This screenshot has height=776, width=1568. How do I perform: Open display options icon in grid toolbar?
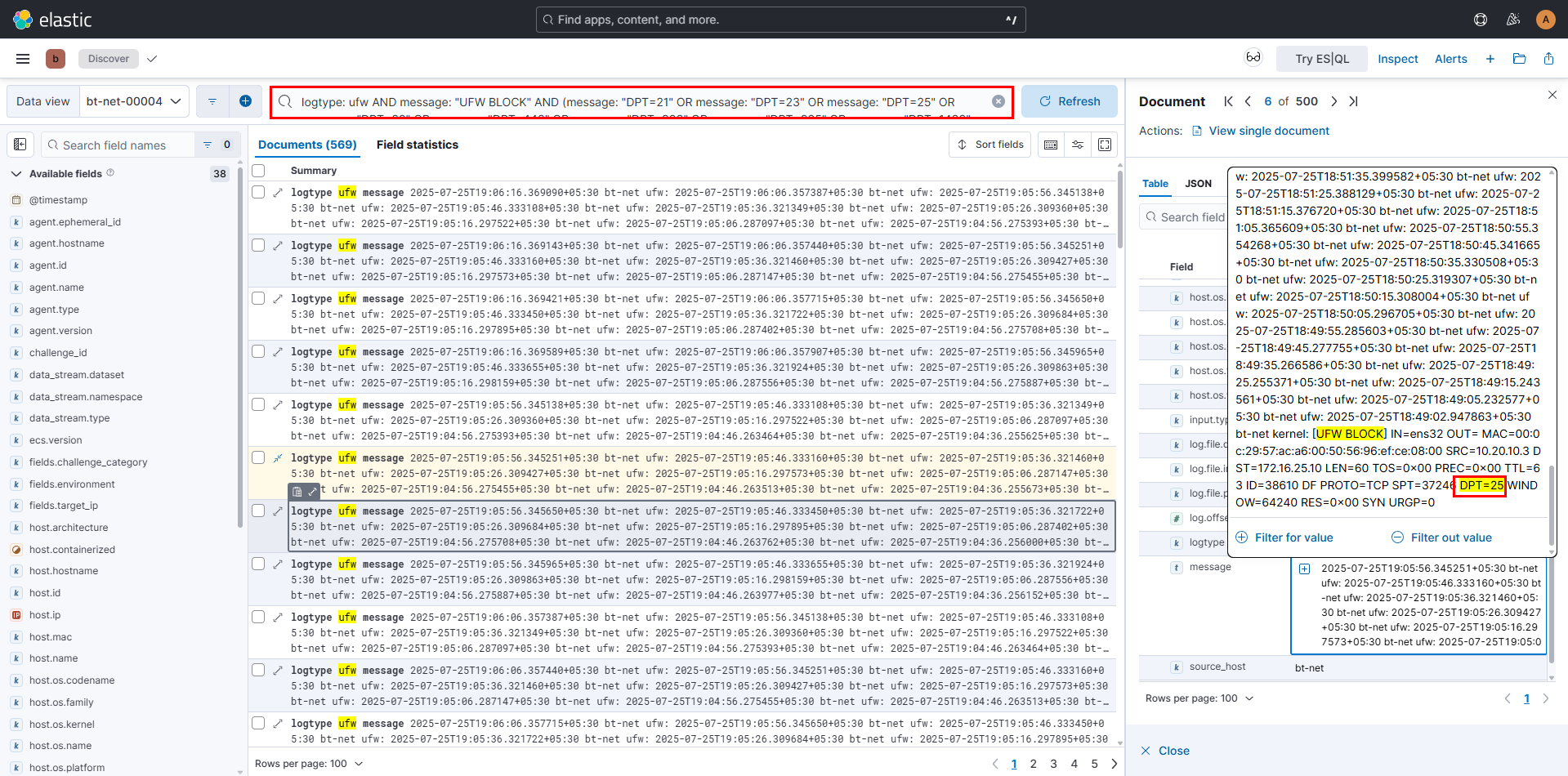1078,145
